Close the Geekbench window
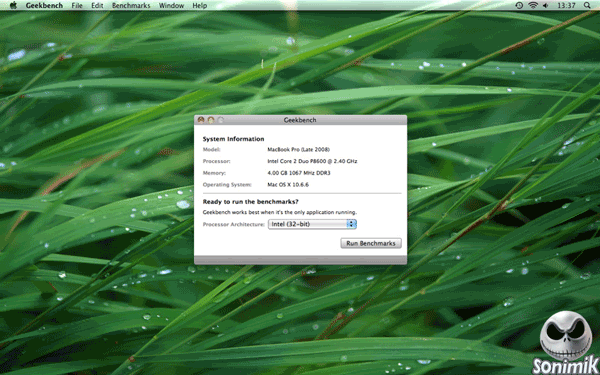The image size is (600, 375). click(x=201, y=120)
